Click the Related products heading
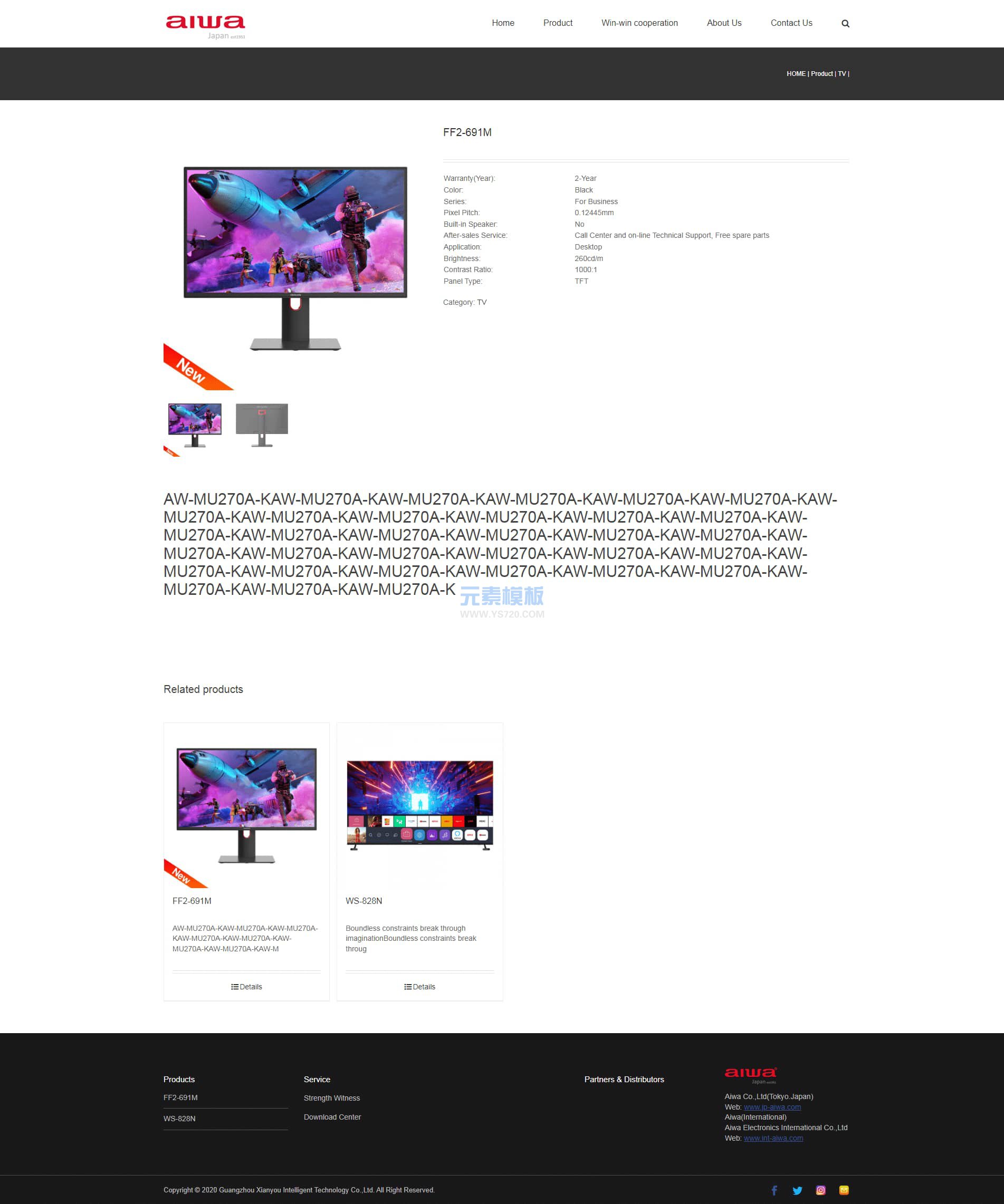Image resolution: width=1004 pixels, height=1204 pixels. (x=203, y=689)
